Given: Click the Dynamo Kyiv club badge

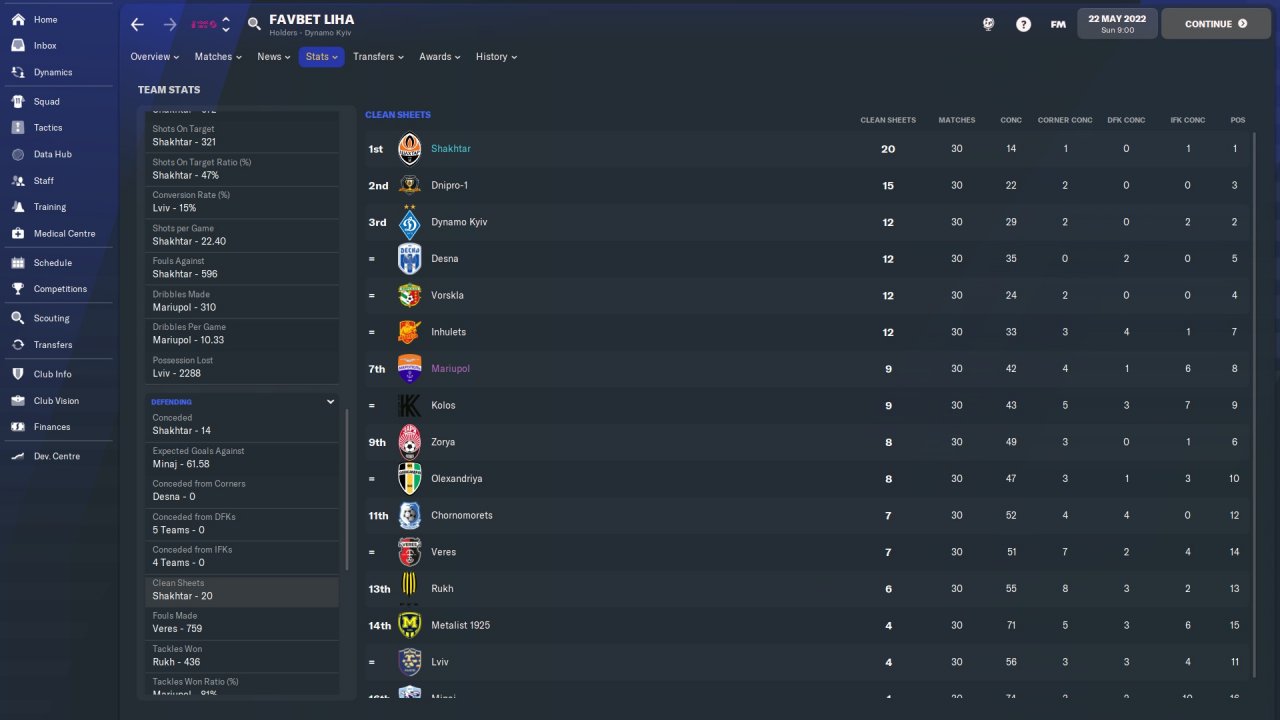Looking at the screenshot, I should pyautogui.click(x=410, y=222).
